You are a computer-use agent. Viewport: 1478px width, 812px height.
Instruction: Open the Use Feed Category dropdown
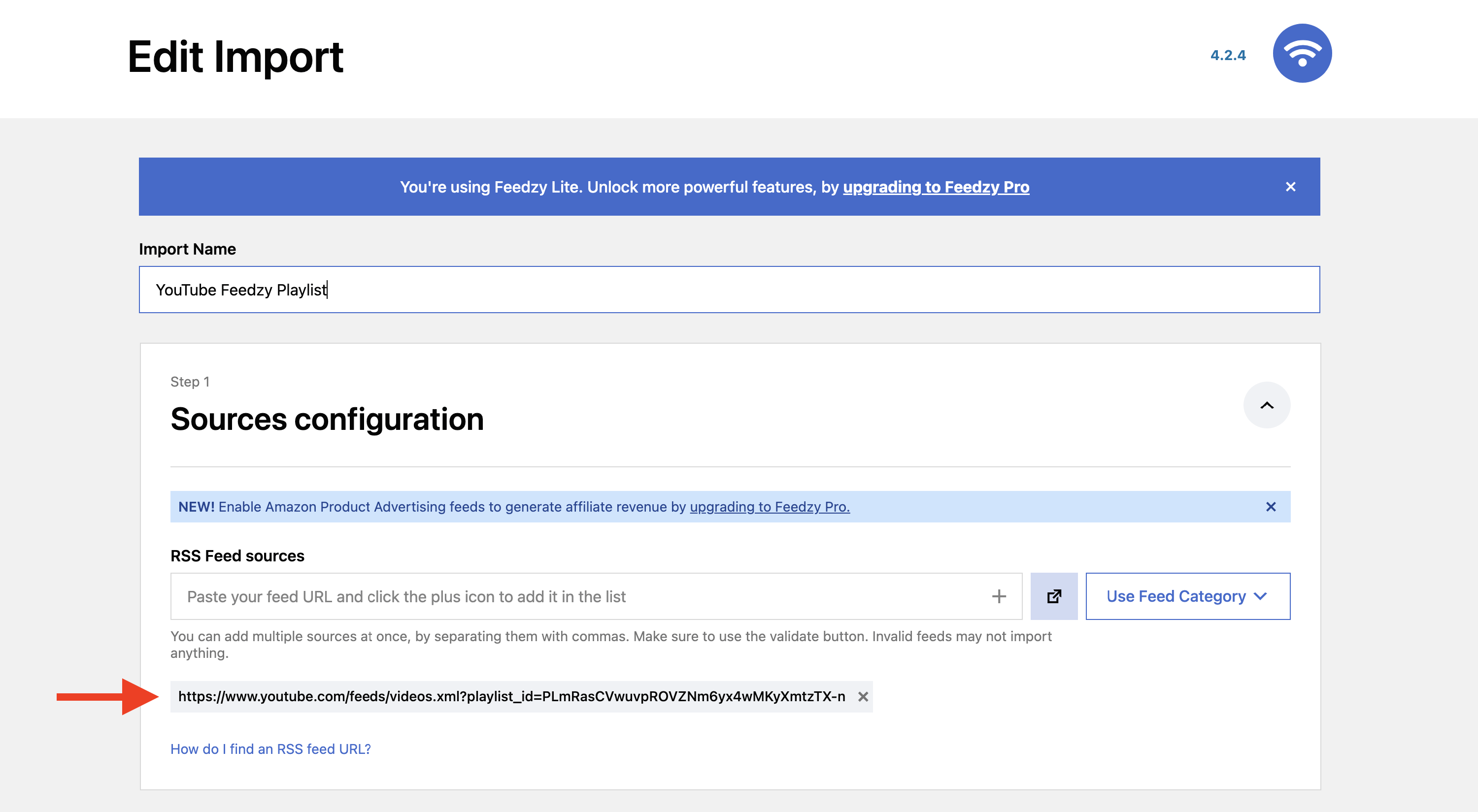click(x=1187, y=596)
